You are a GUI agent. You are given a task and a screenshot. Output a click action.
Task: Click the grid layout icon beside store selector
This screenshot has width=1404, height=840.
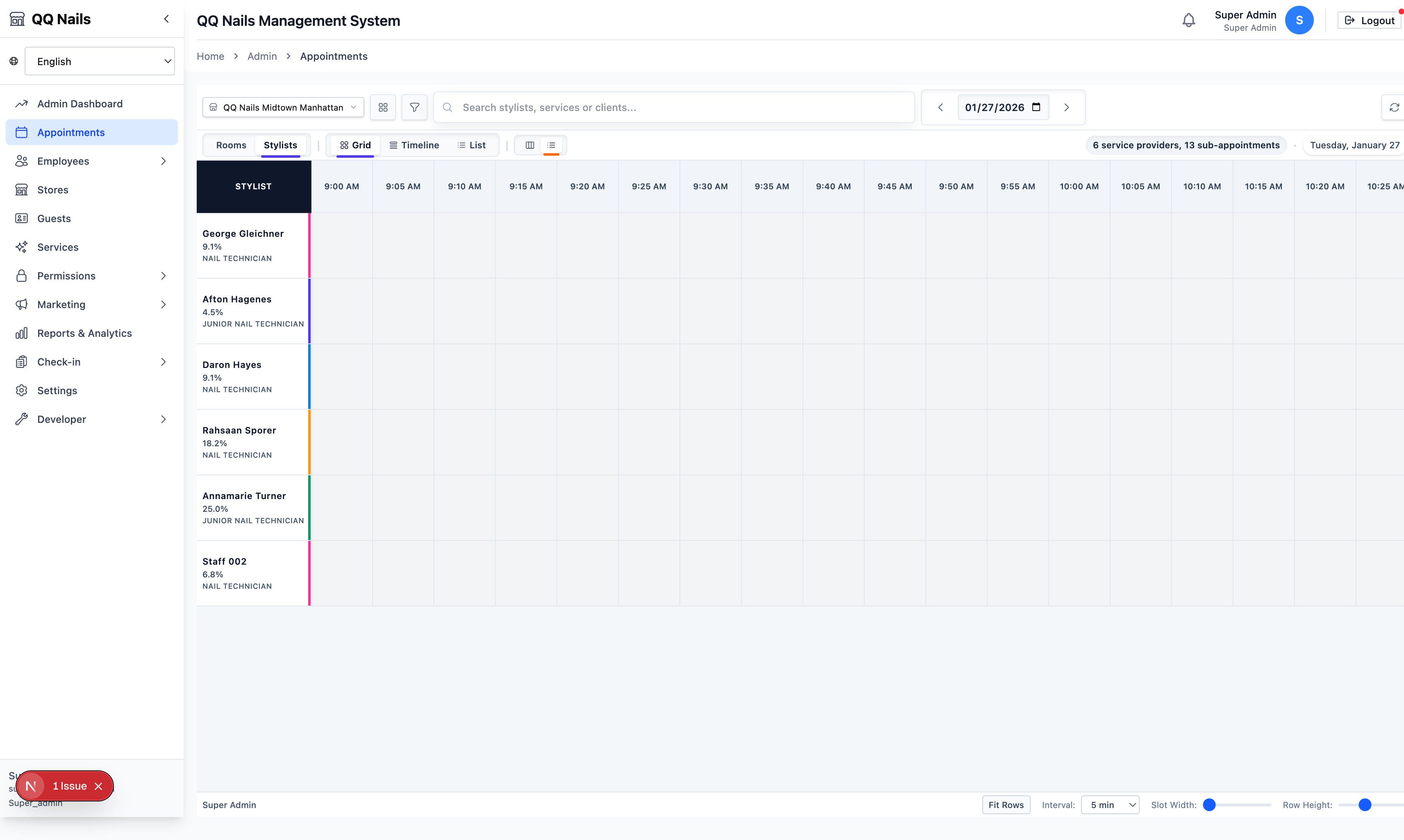pyautogui.click(x=383, y=107)
